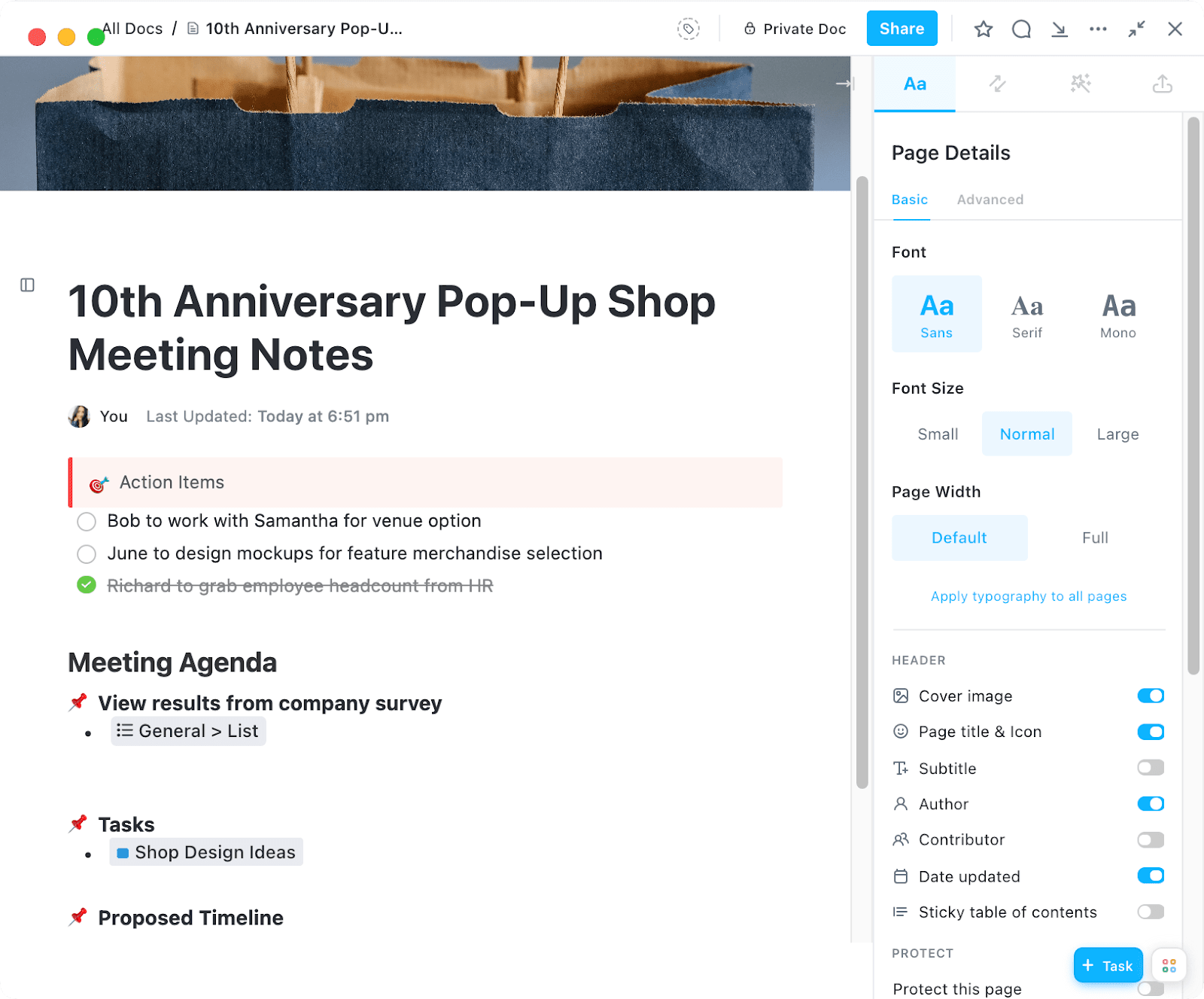
Task: Open the comments icon in the header
Action: [x=1021, y=29]
